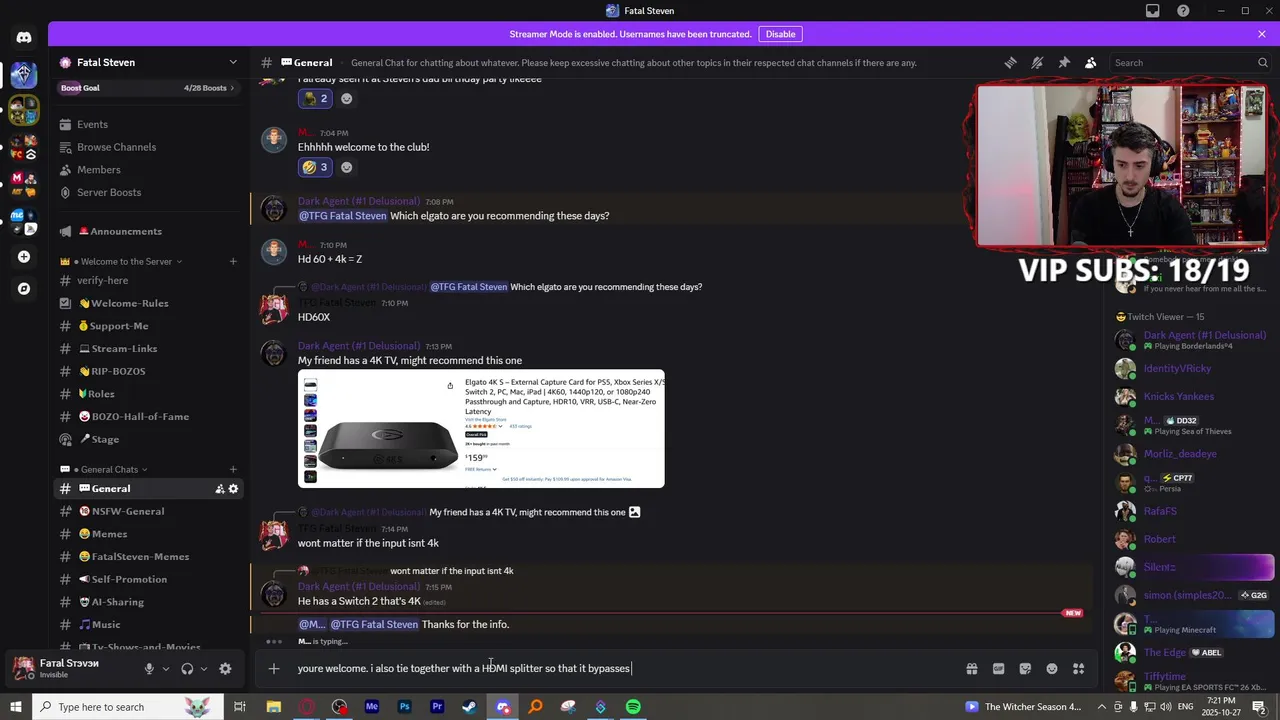Open Steam from the taskbar
This screenshot has height=720, width=1280.
point(469,707)
